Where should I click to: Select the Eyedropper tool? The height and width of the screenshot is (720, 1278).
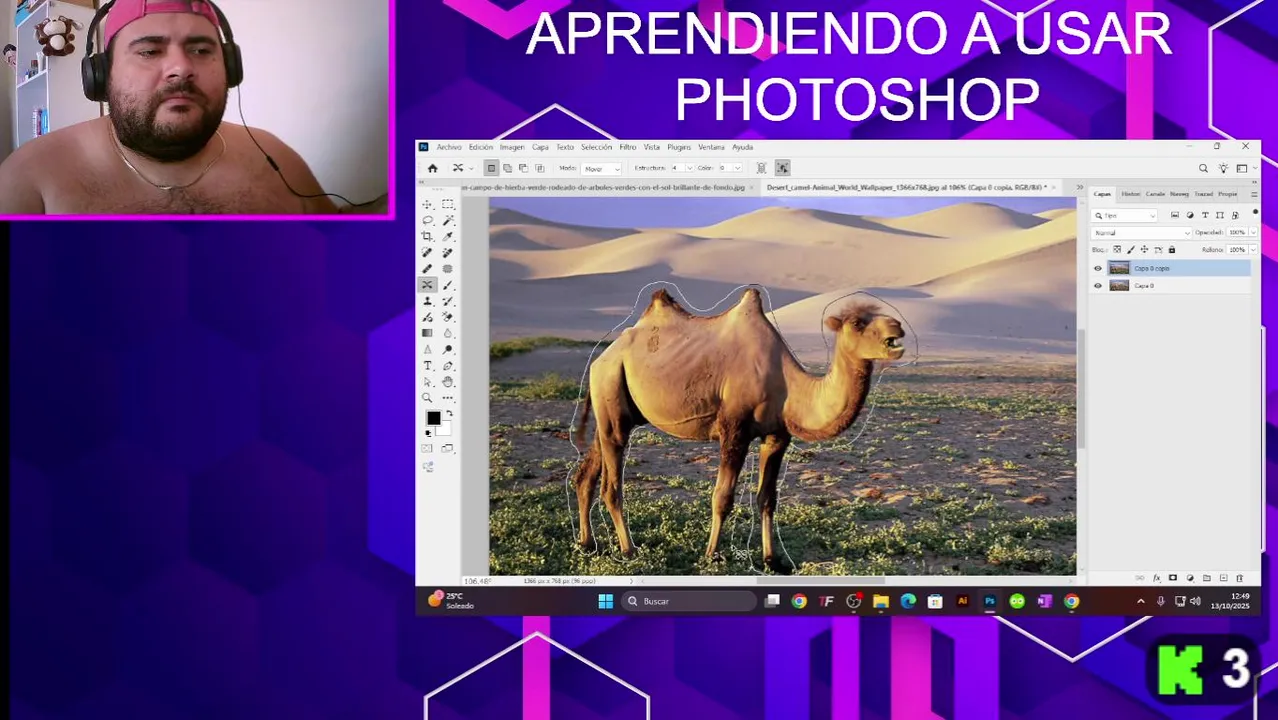click(x=448, y=236)
